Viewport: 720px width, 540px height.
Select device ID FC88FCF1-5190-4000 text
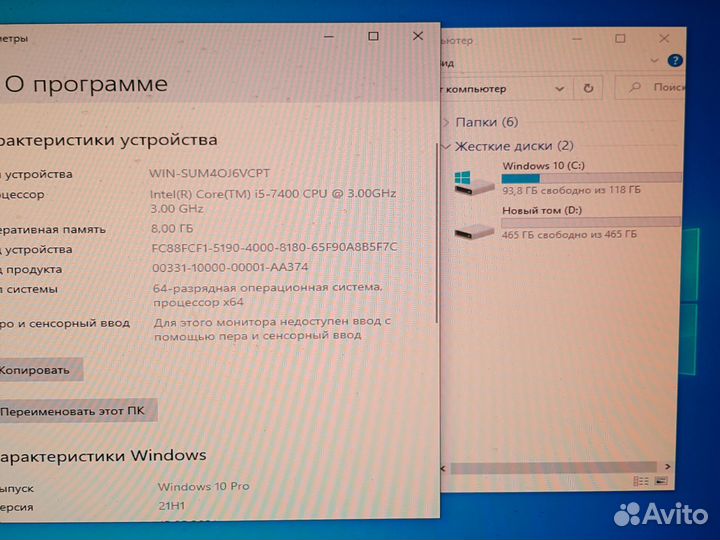[274, 248]
